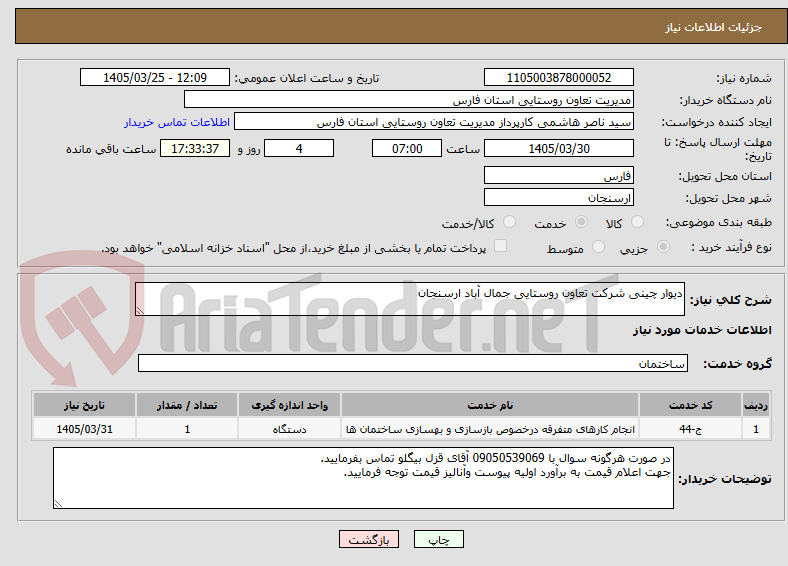Click the request creator name field

pos(434,122)
